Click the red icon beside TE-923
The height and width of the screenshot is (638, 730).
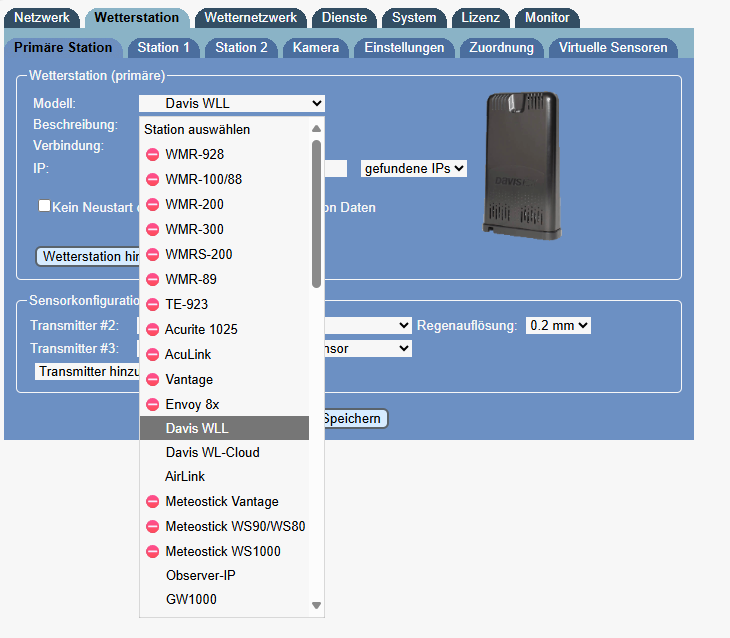coord(152,305)
